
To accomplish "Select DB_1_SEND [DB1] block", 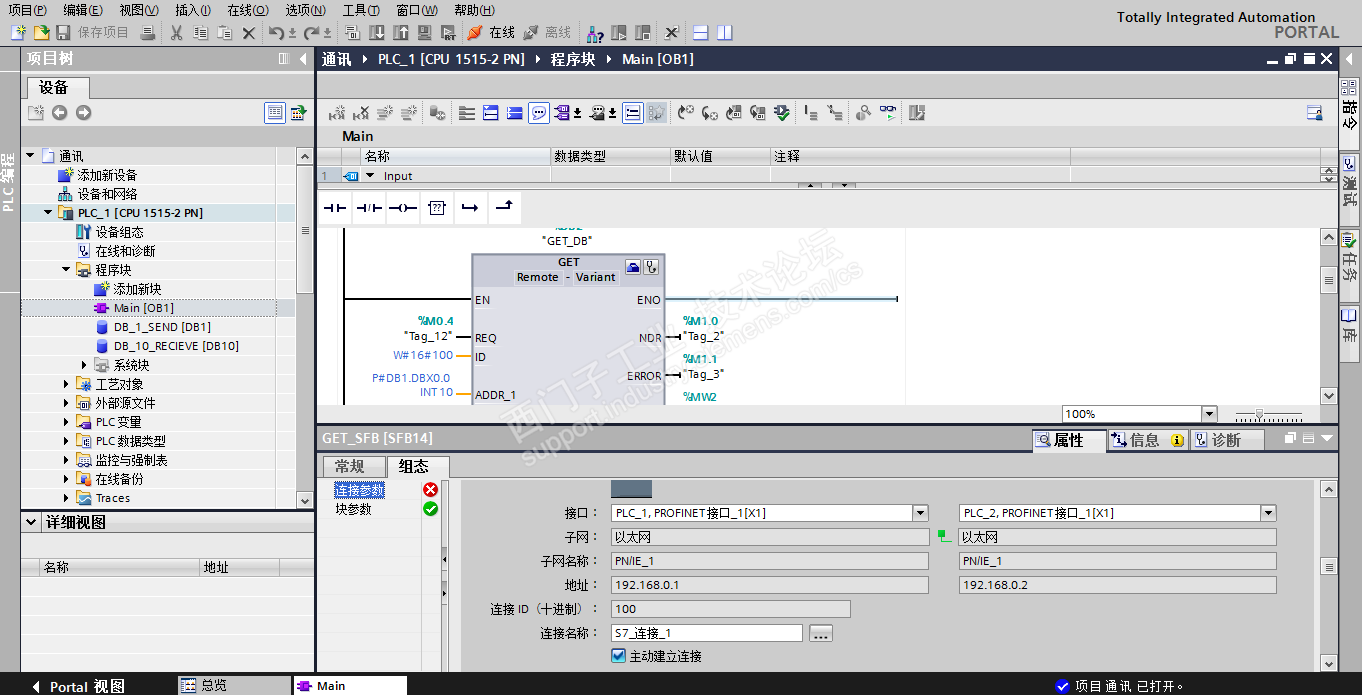I will [x=162, y=327].
